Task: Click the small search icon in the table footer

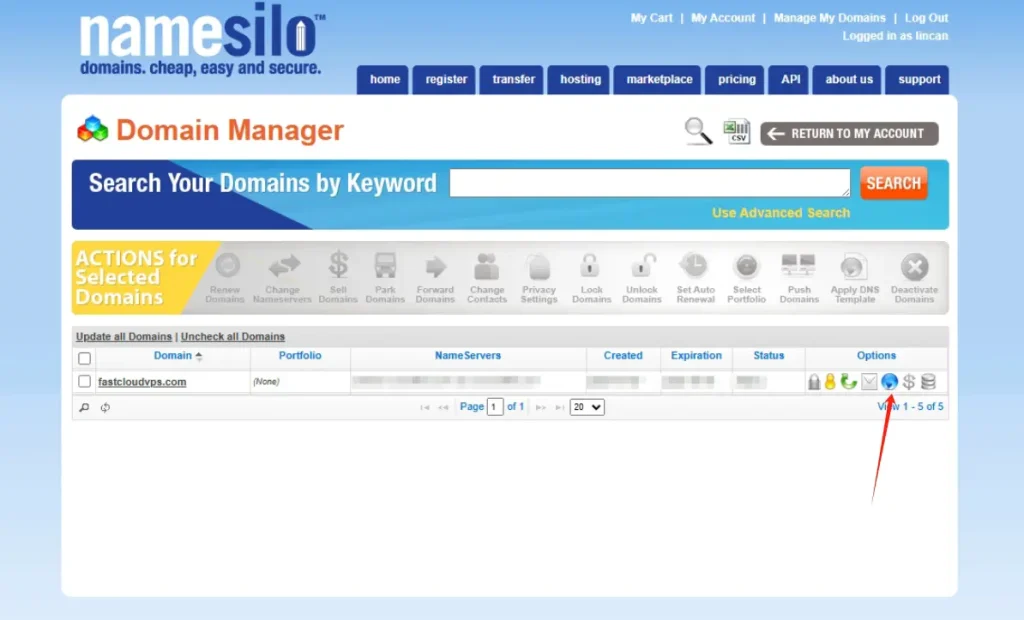Action: 84,407
